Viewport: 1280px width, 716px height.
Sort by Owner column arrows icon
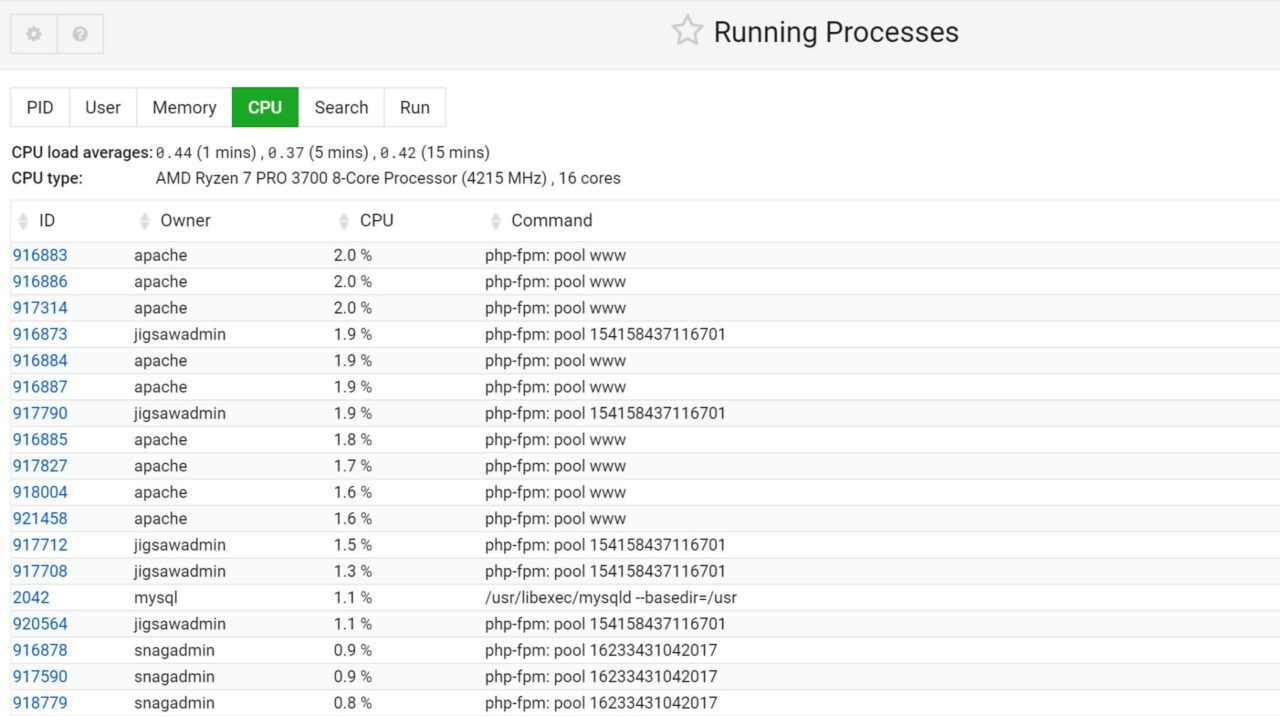[145, 221]
